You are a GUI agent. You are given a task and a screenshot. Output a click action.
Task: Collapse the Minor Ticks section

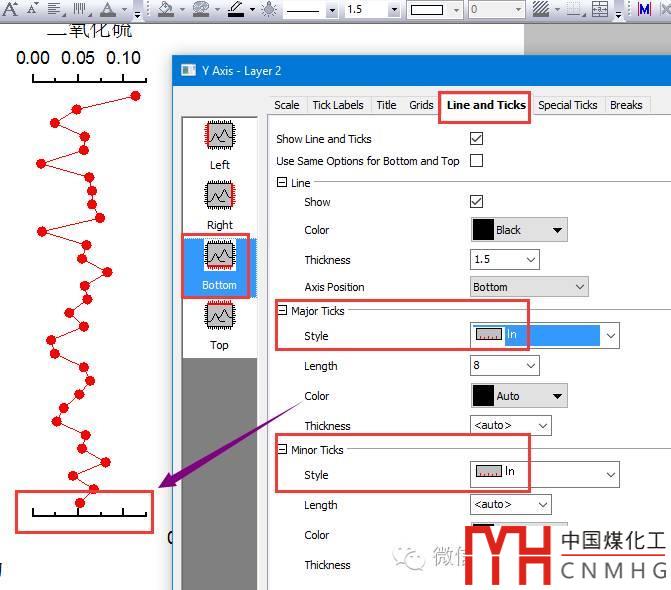tap(283, 451)
